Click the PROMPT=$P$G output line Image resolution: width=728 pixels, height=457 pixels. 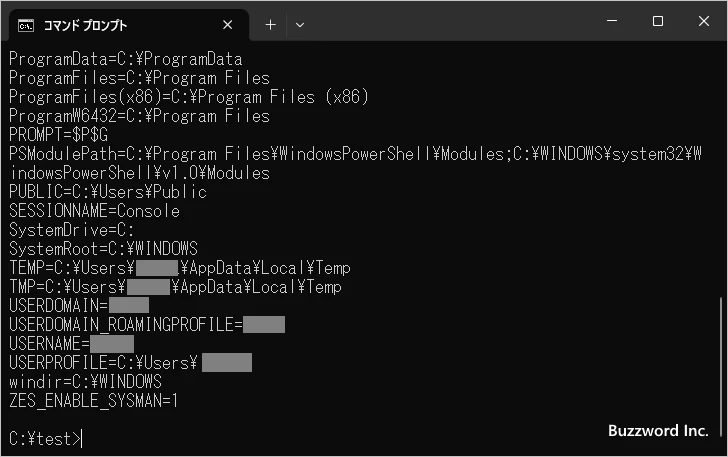pyautogui.click(x=58, y=135)
